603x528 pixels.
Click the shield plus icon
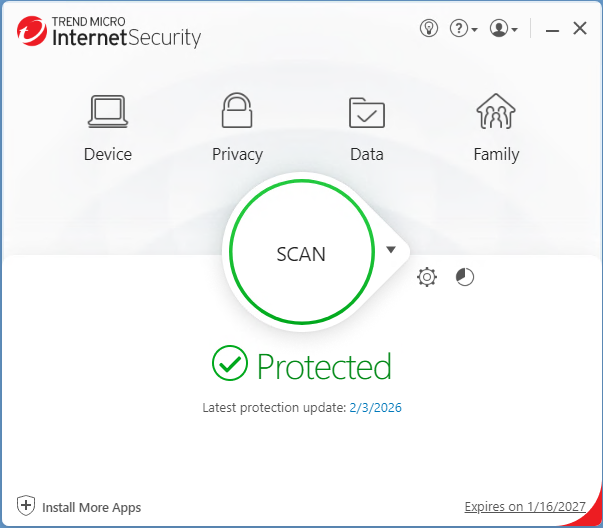coord(26,506)
